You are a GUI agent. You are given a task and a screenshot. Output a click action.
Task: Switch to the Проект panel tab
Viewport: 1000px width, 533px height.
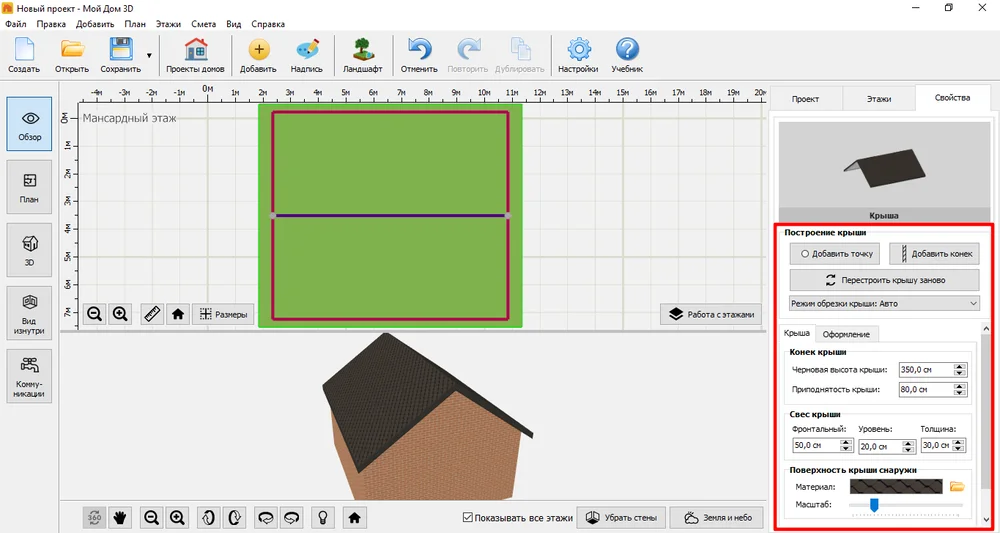tap(805, 99)
